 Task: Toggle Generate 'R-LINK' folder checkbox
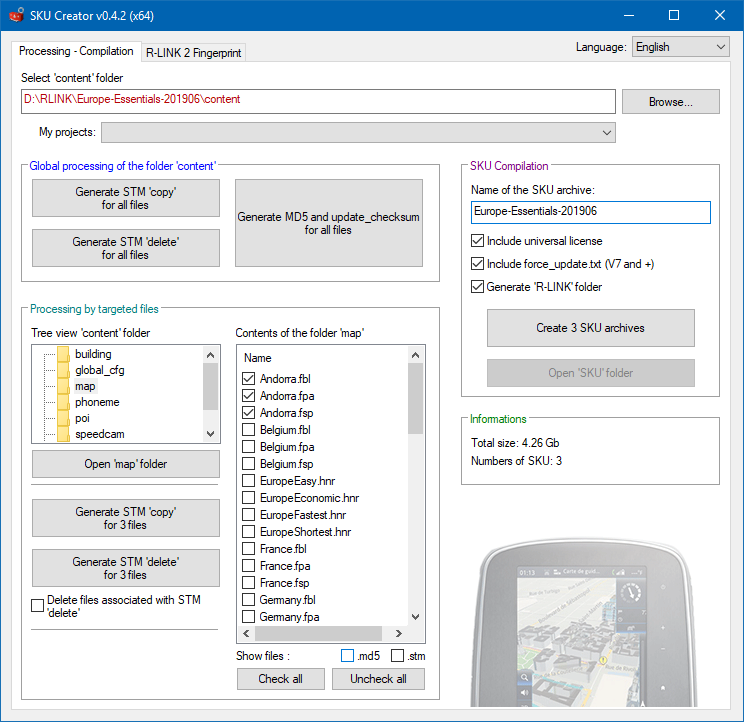[x=477, y=287]
